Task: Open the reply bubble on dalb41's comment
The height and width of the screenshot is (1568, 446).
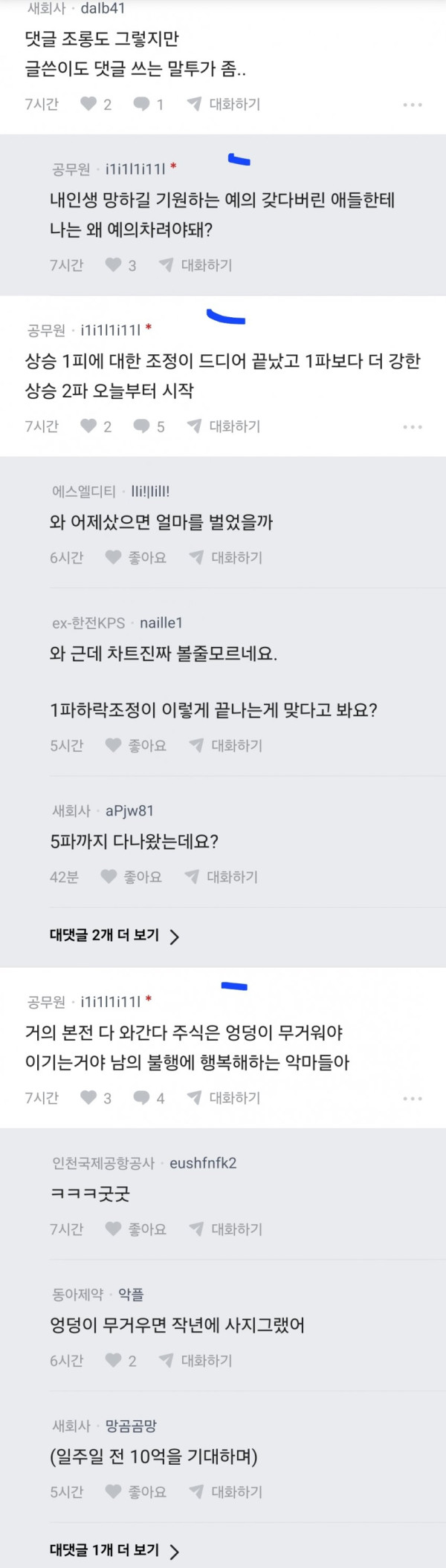Action: (x=141, y=104)
